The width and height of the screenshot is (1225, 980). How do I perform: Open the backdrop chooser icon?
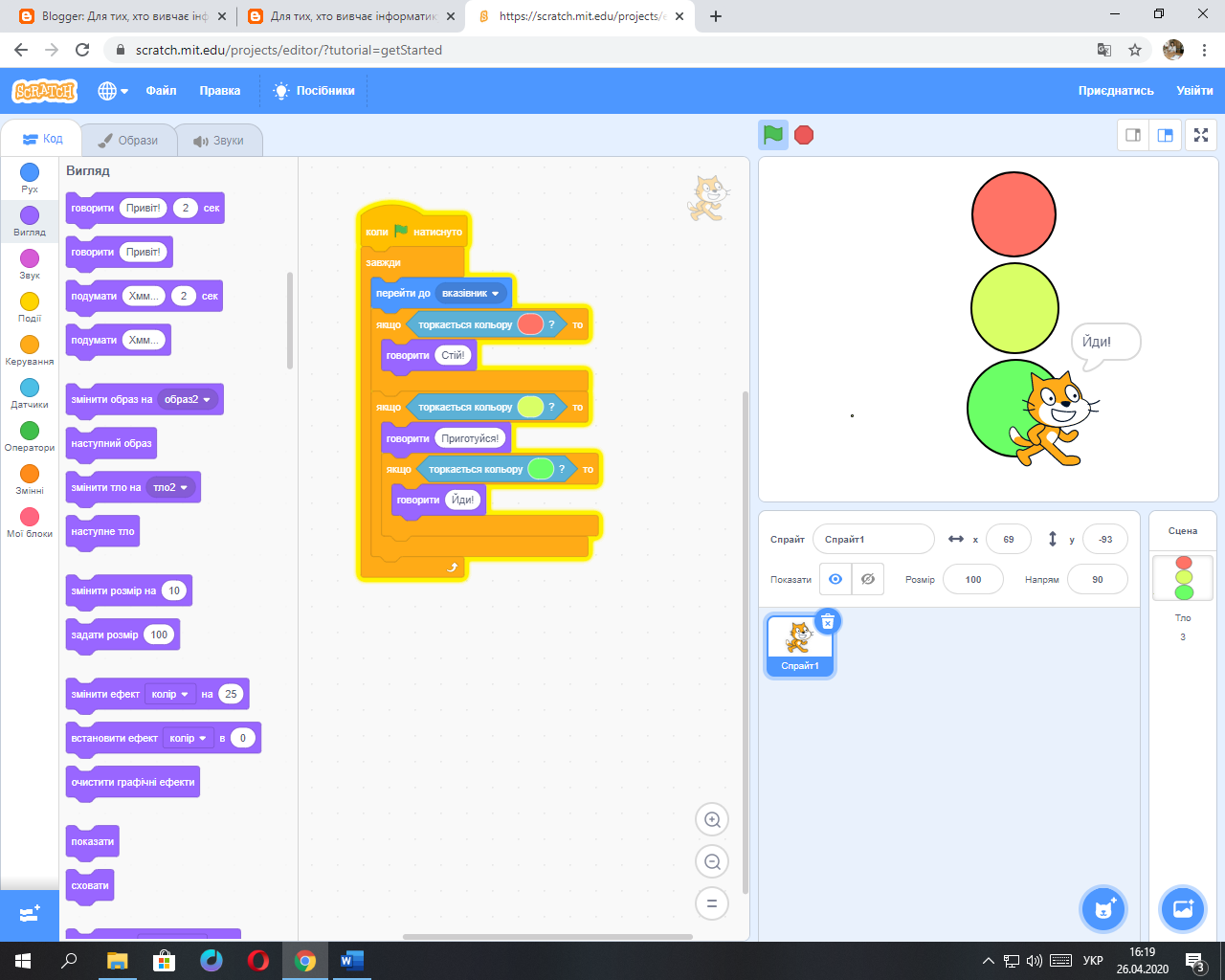1182,908
